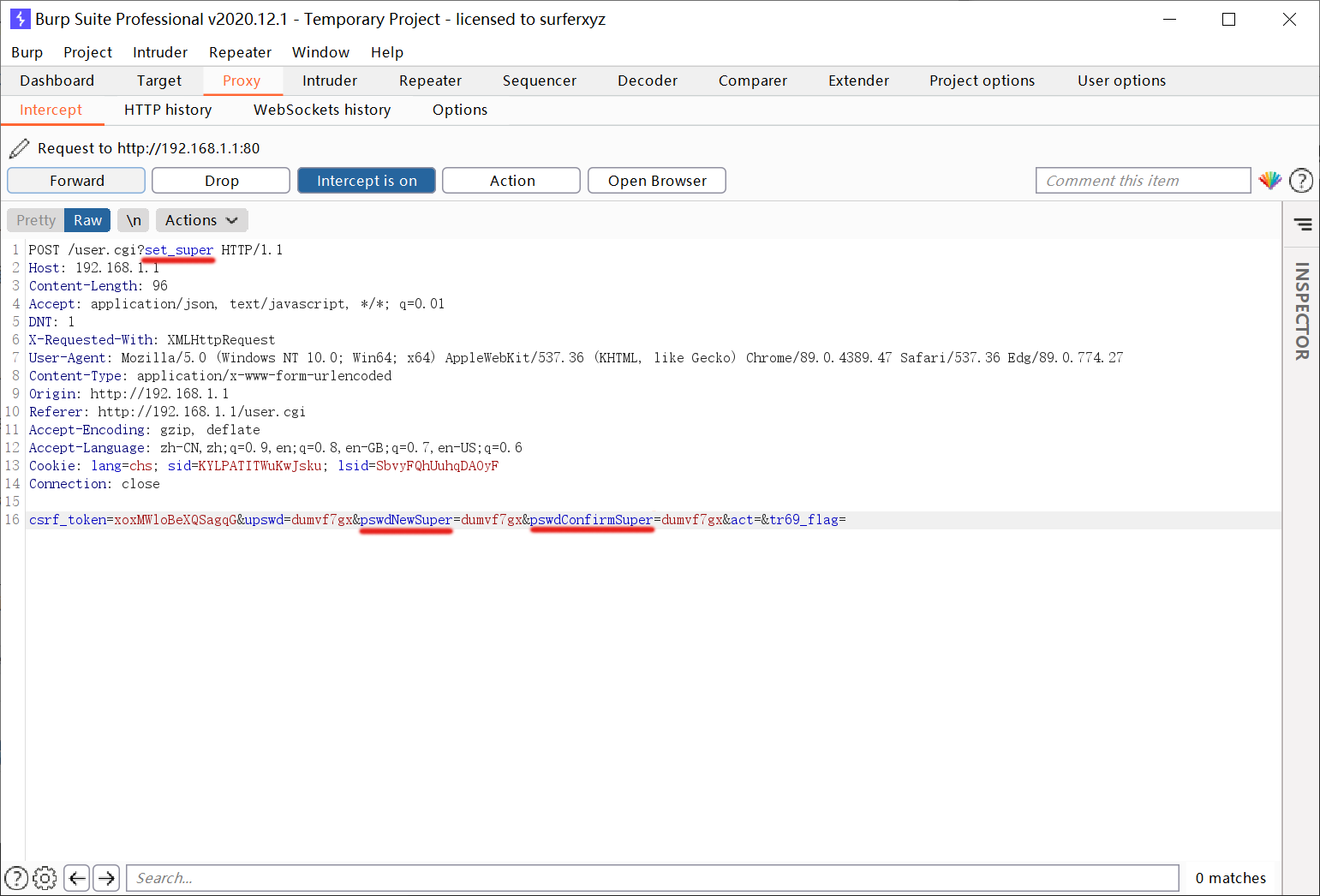Toggle the \n non-printable characters button
Viewport: 1320px width, 896px height.
click(134, 220)
